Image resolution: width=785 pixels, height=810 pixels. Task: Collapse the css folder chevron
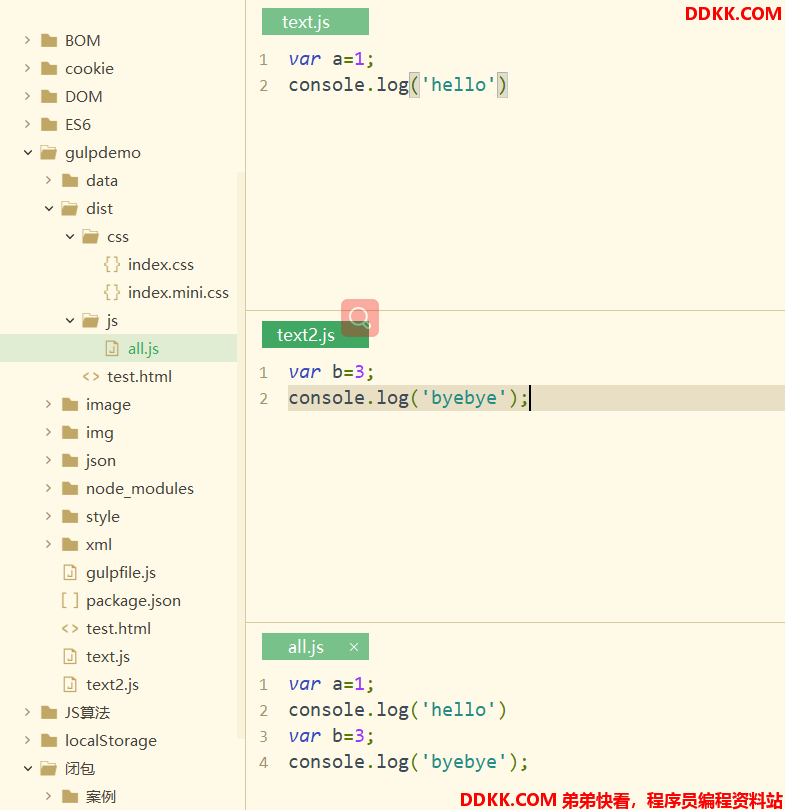(x=70, y=236)
